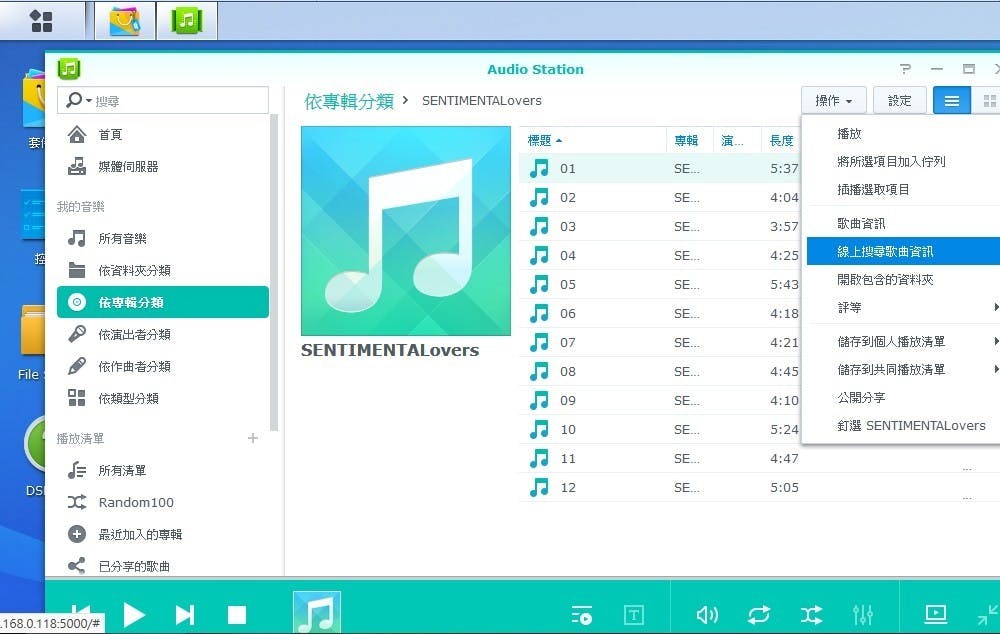Open the 設定 settings dialog
The height and width of the screenshot is (634, 1000).
click(x=899, y=100)
